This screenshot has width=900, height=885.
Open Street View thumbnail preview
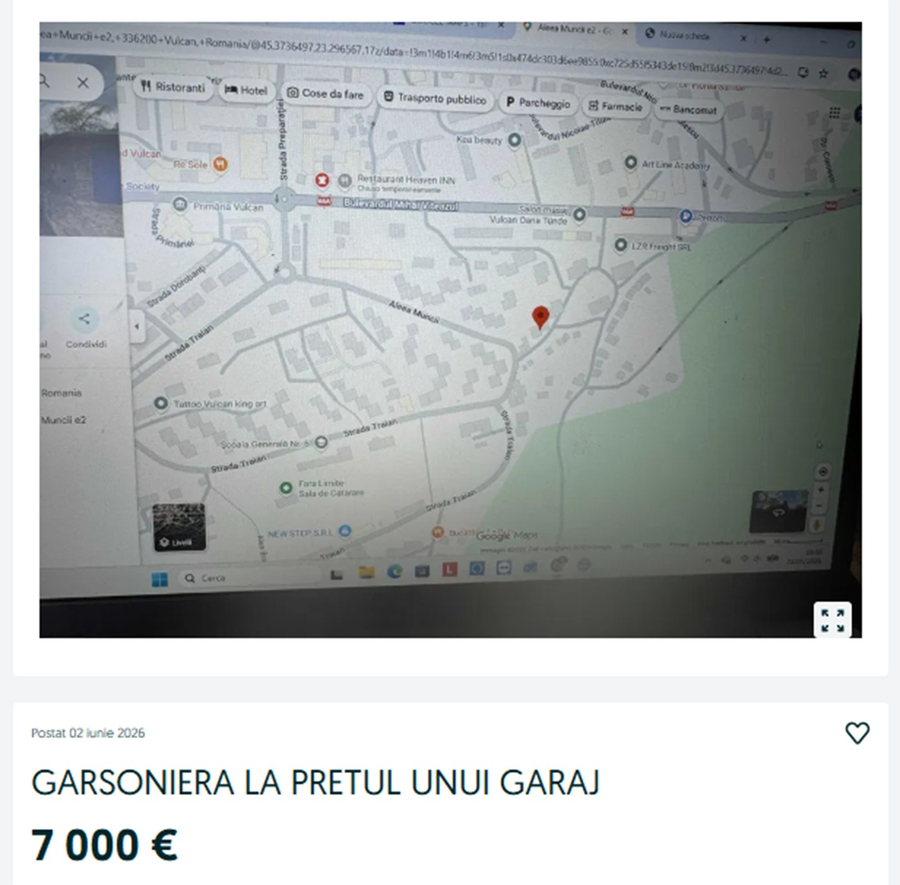coord(779,511)
